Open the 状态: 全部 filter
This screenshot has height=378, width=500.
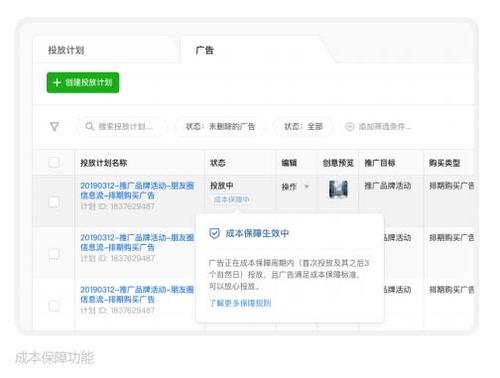[x=303, y=126]
